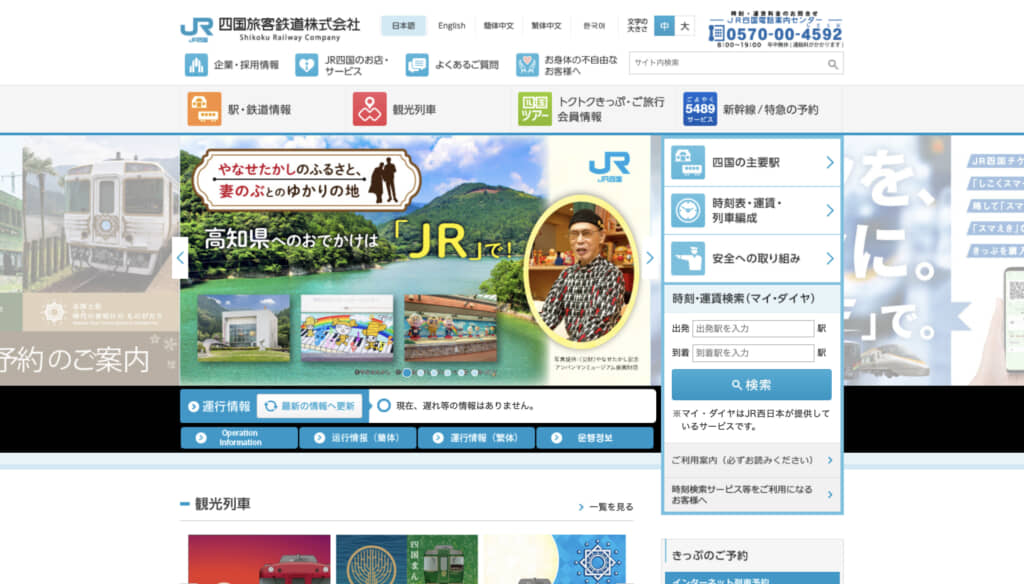Viewport: 1024px width, 584px height.
Task: Click the active blue carousel indicator dot
Action: click(407, 373)
